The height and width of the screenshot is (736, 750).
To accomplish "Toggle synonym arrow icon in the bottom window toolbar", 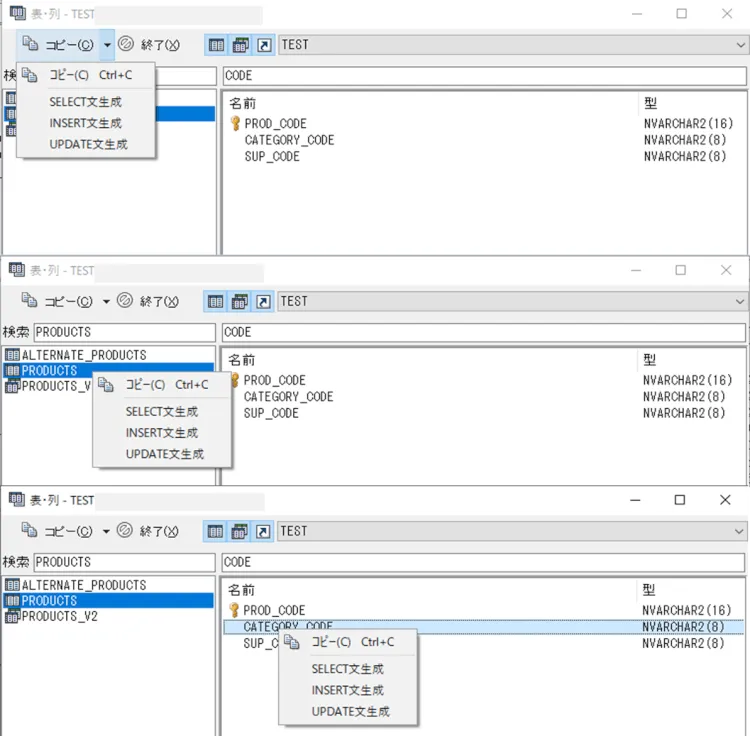I will tap(263, 532).
